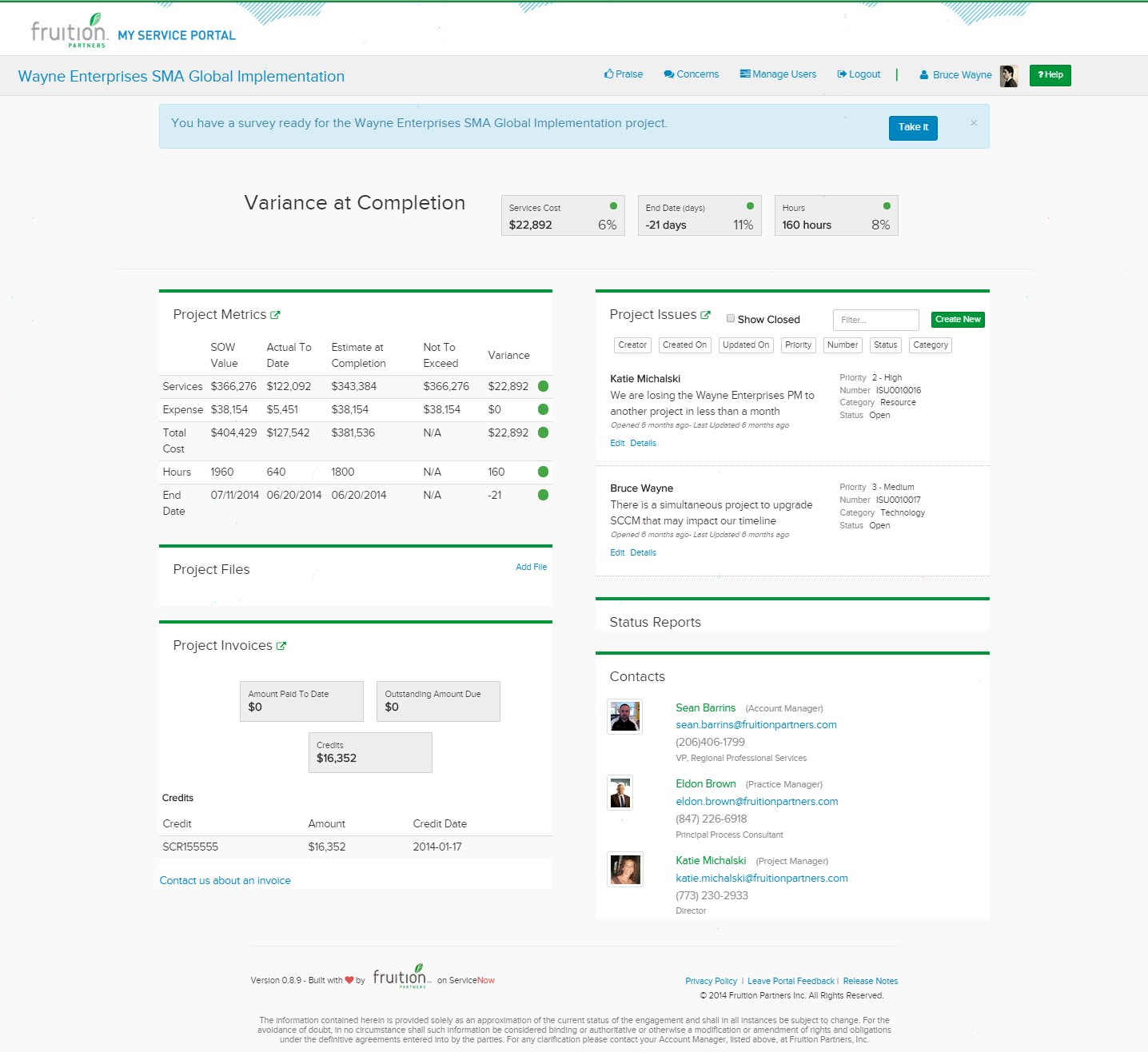This screenshot has width=1148, height=1052.
Task: Click green status dot for Services row
Action: click(544, 386)
